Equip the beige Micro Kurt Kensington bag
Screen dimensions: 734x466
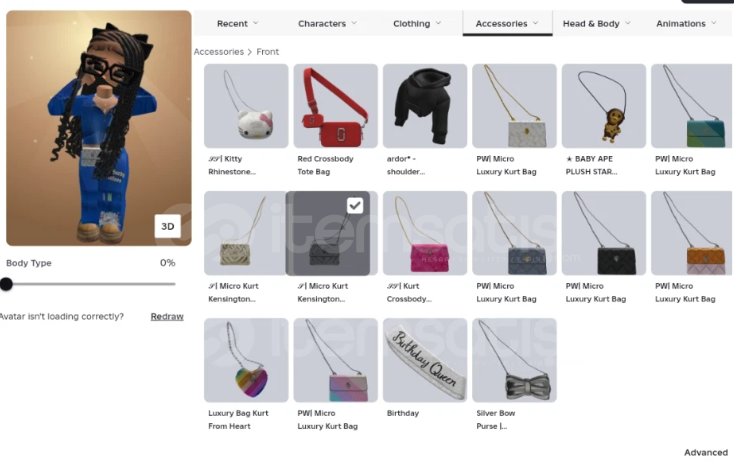pos(245,233)
